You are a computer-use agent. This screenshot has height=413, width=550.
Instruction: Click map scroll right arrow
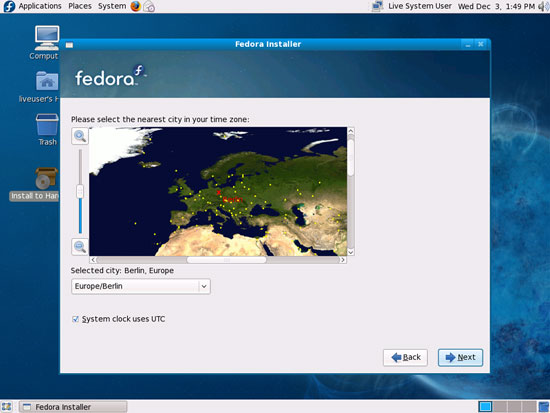click(x=343, y=260)
